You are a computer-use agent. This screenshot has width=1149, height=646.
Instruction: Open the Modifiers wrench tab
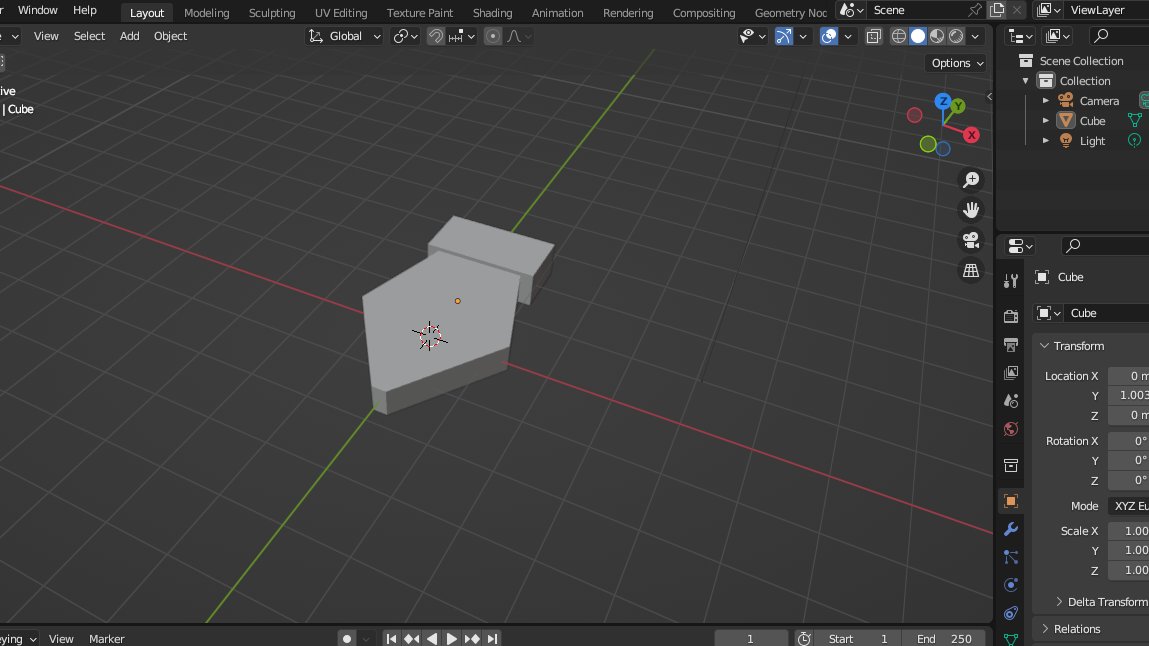coord(1011,529)
